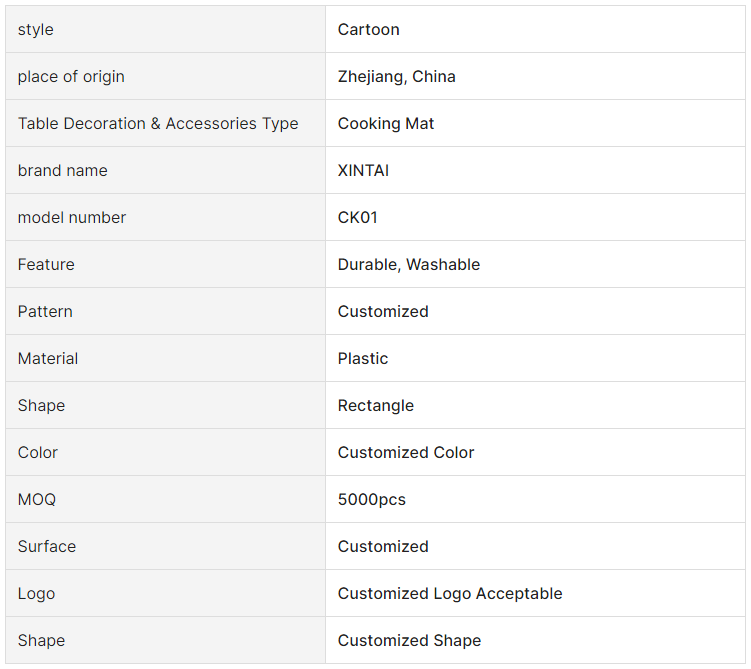Screen dimensions: 751x669
Task: Click the 'Feature' row label
Action: (46, 265)
